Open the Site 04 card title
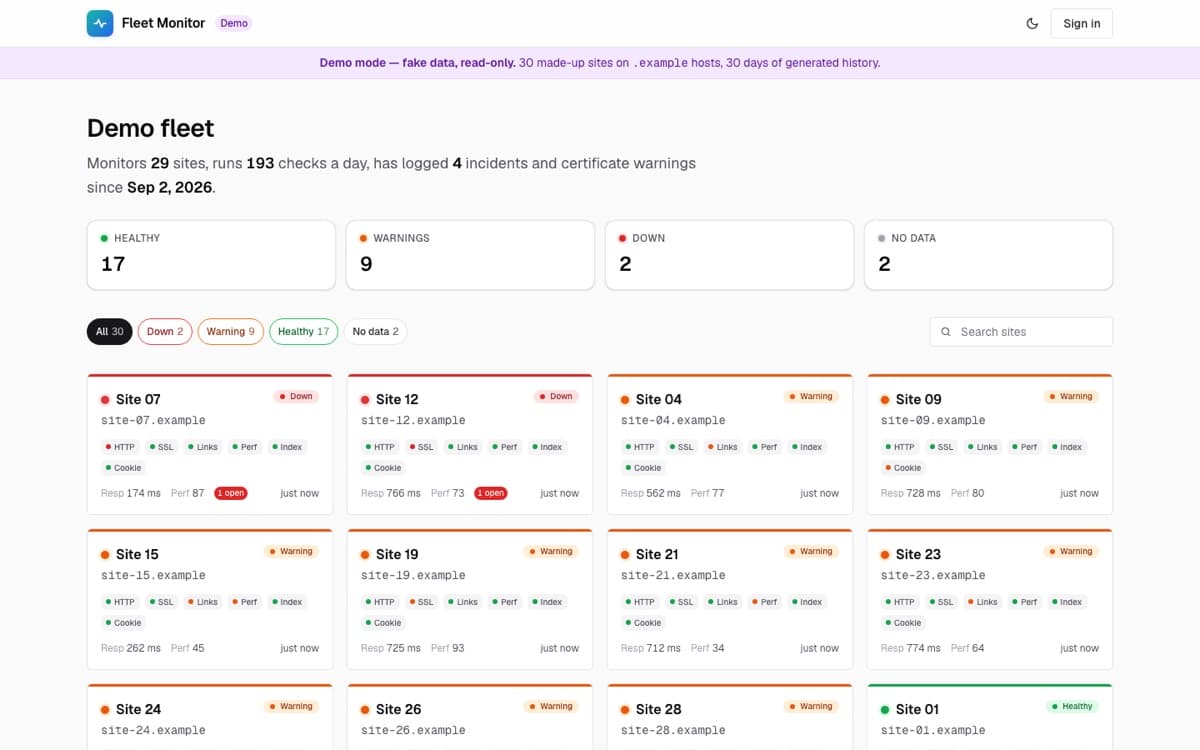Image resolution: width=1200 pixels, height=750 pixels. [658, 399]
